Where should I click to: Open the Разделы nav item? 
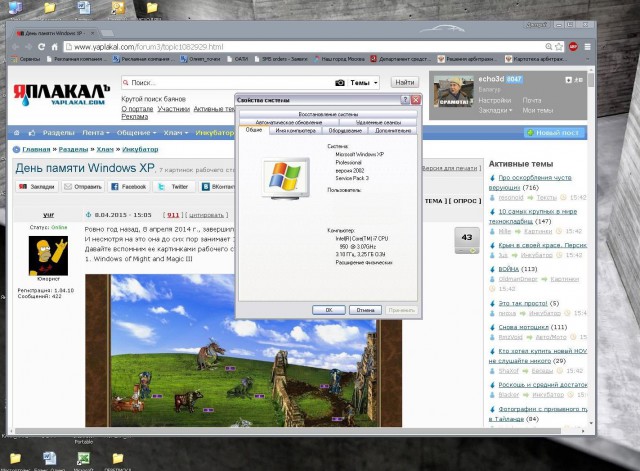click(58, 133)
